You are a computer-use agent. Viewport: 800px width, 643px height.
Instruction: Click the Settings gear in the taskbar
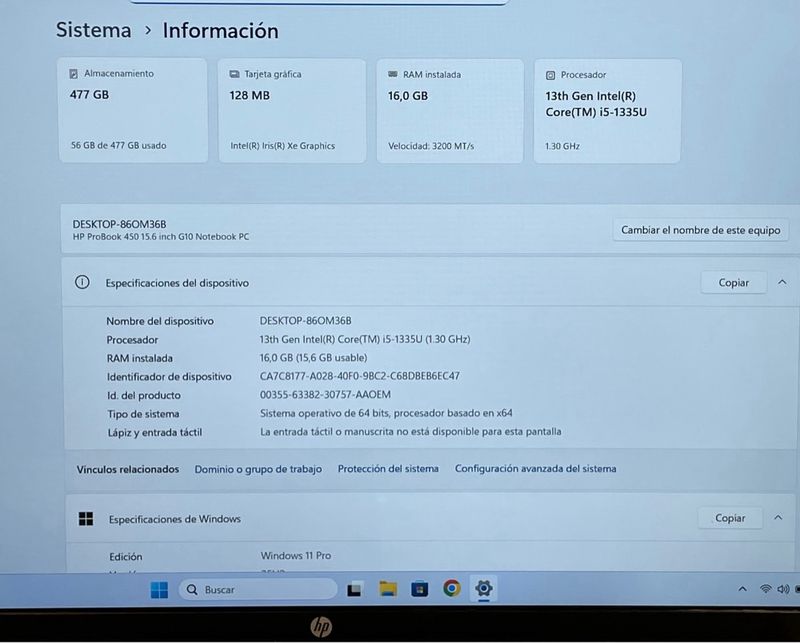pos(483,588)
